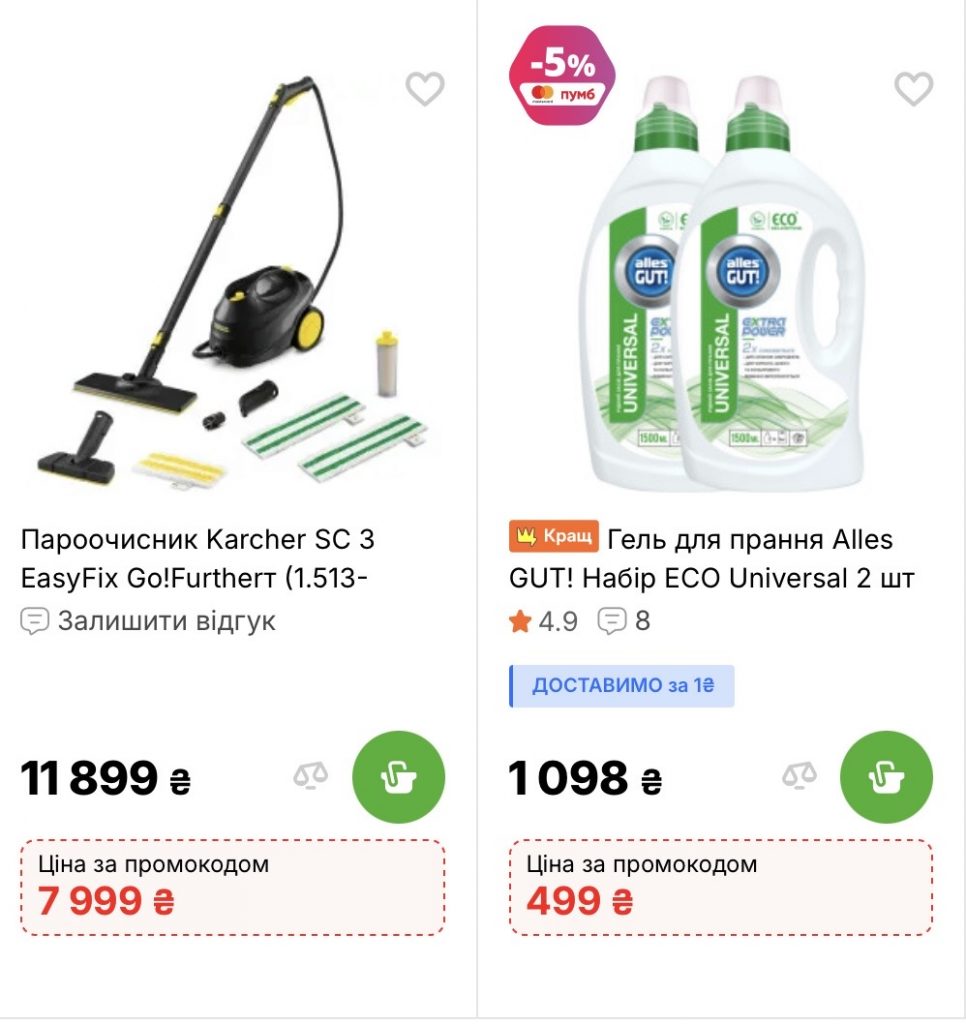The image size is (966, 1024).
Task: View the 4.9 star rating
Action: tap(543, 621)
